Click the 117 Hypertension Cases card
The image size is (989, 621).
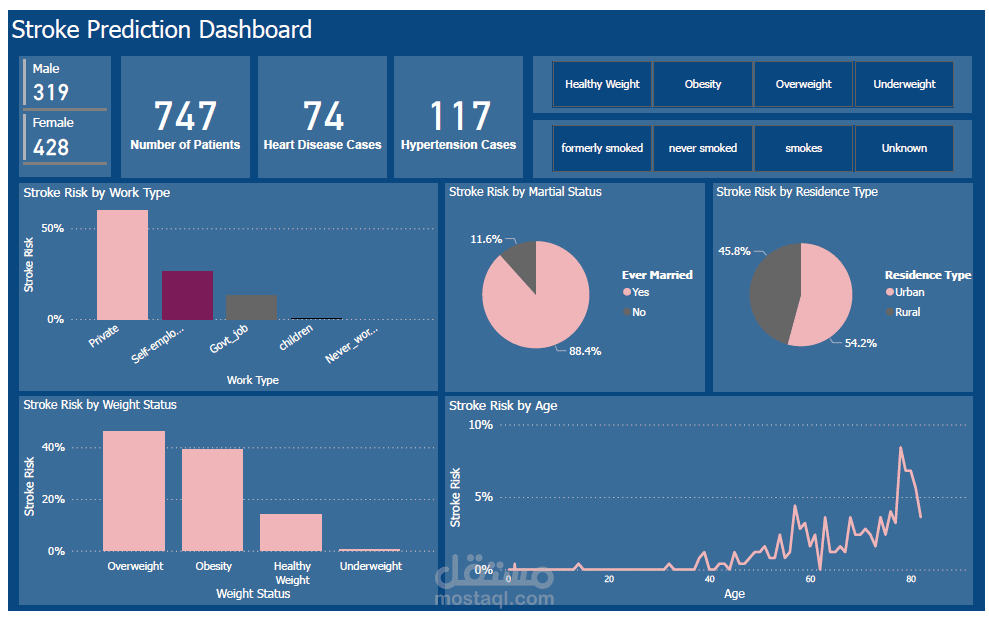coord(459,117)
